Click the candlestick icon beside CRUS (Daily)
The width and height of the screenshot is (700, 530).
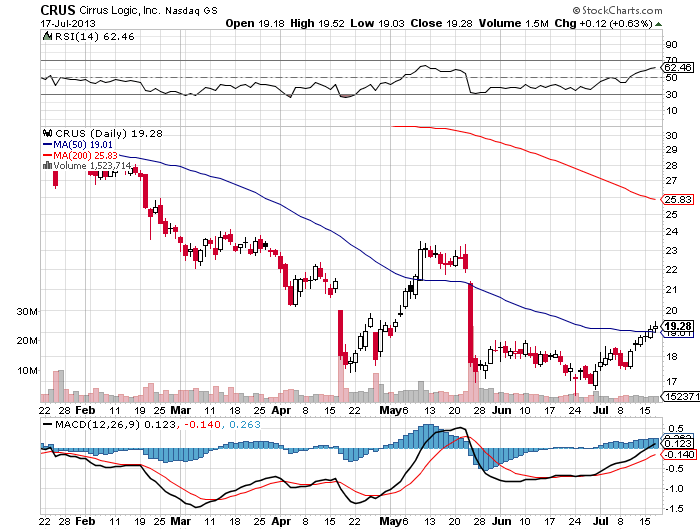(48, 133)
